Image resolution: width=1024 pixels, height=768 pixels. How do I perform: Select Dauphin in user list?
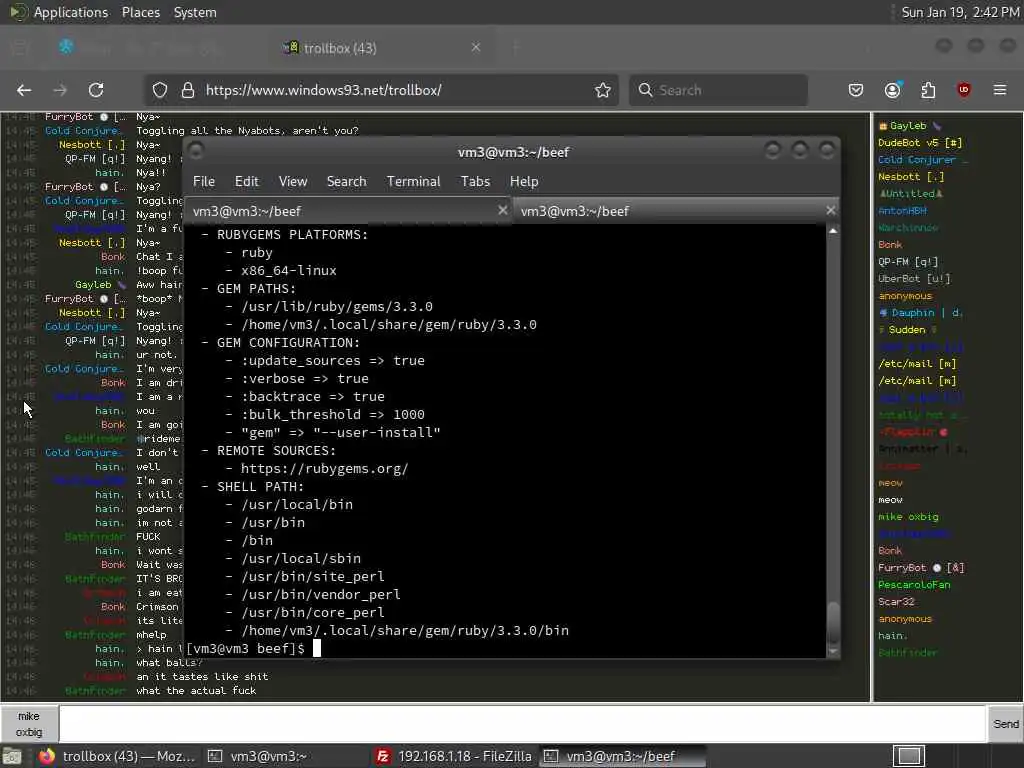[920, 312]
